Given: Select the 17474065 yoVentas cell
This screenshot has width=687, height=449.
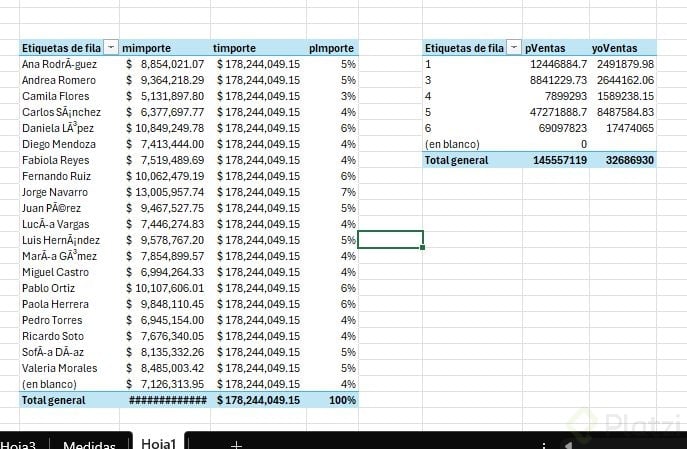Looking at the screenshot, I should pos(623,128).
